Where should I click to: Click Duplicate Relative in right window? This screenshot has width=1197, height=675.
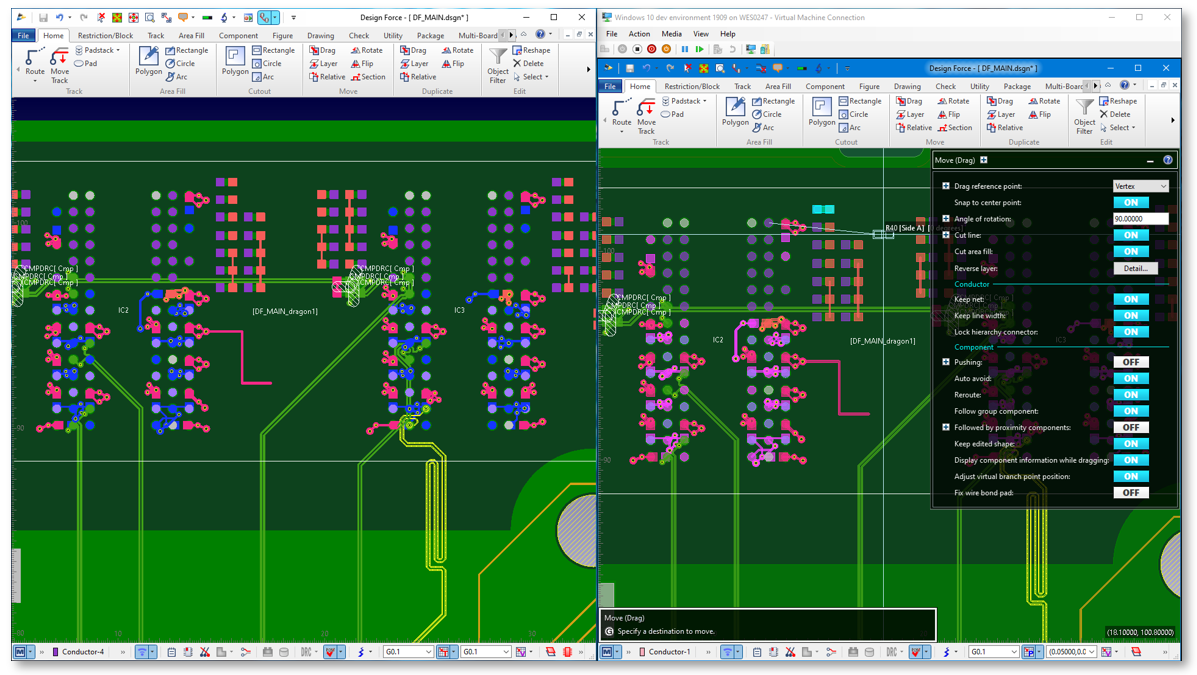coord(1004,128)
